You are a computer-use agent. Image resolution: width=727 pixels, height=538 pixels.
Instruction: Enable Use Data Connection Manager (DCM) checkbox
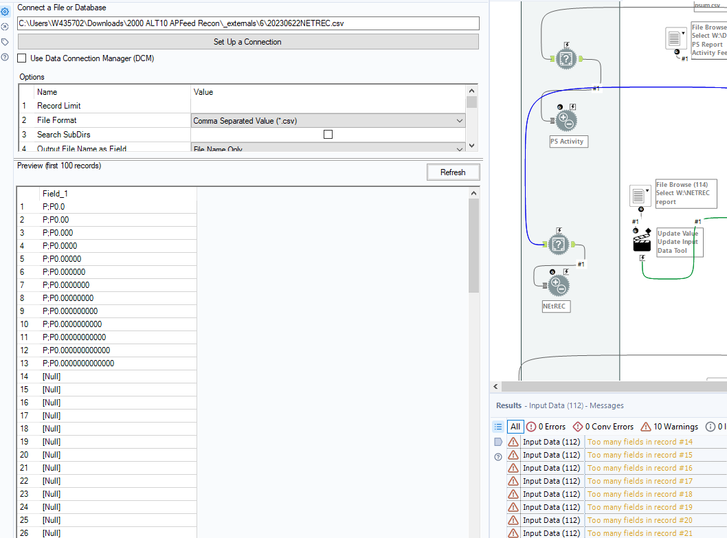coord(22,58)
